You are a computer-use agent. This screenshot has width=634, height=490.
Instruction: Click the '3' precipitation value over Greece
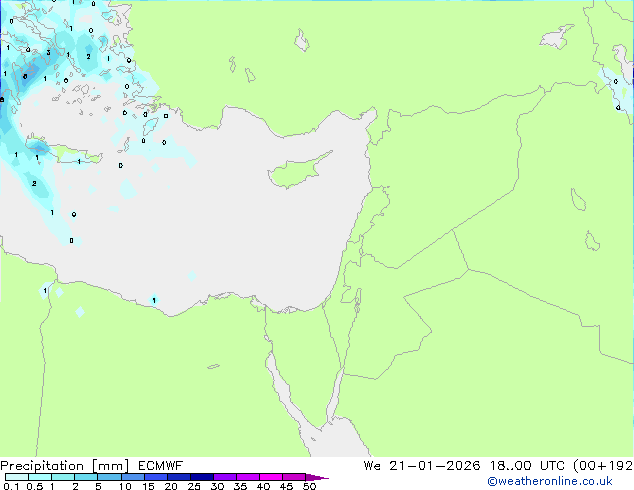coord(48,53)
